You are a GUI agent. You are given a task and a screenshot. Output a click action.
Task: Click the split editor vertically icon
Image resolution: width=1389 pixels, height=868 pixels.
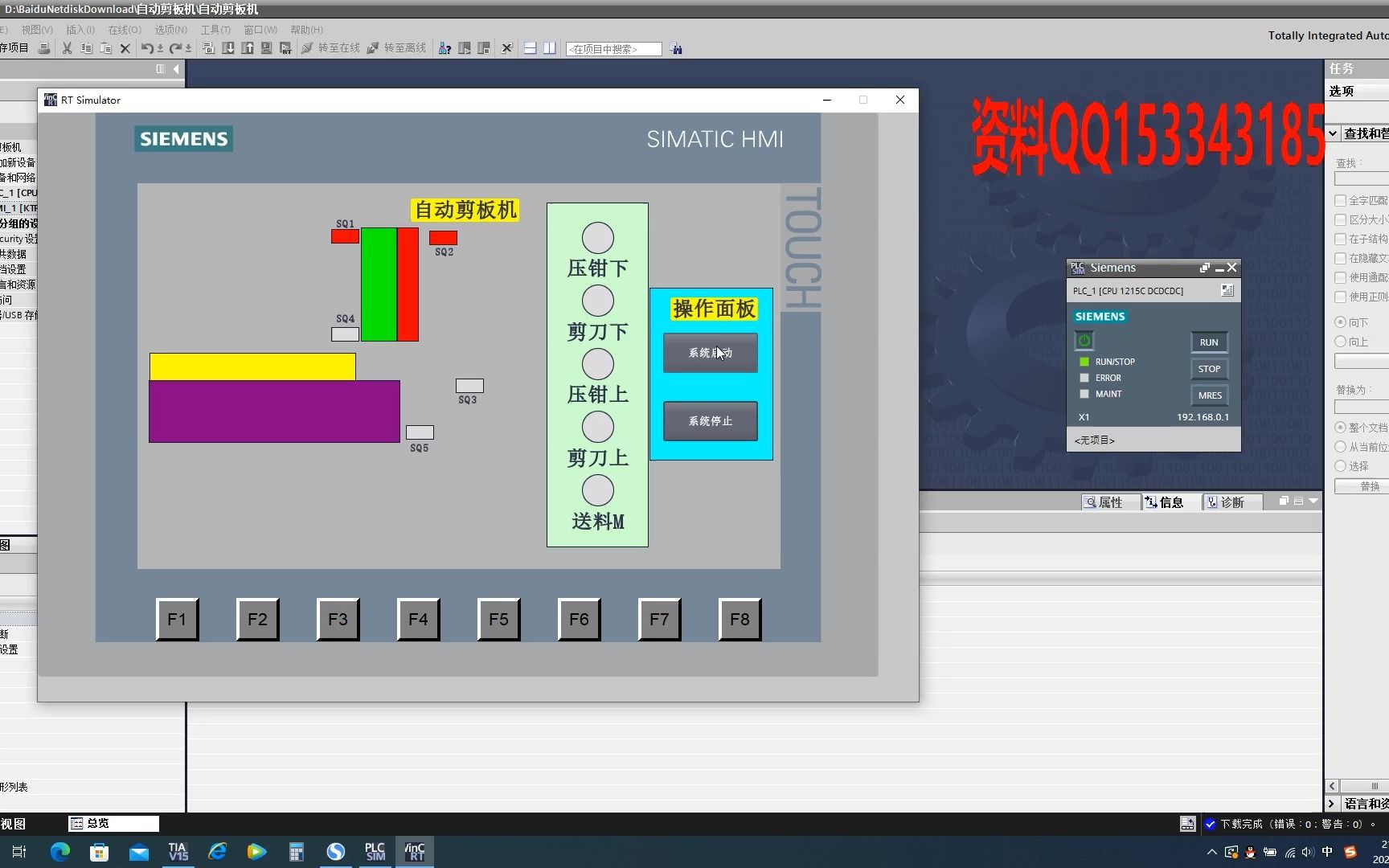pyautogui.click(x=550, y=48)
